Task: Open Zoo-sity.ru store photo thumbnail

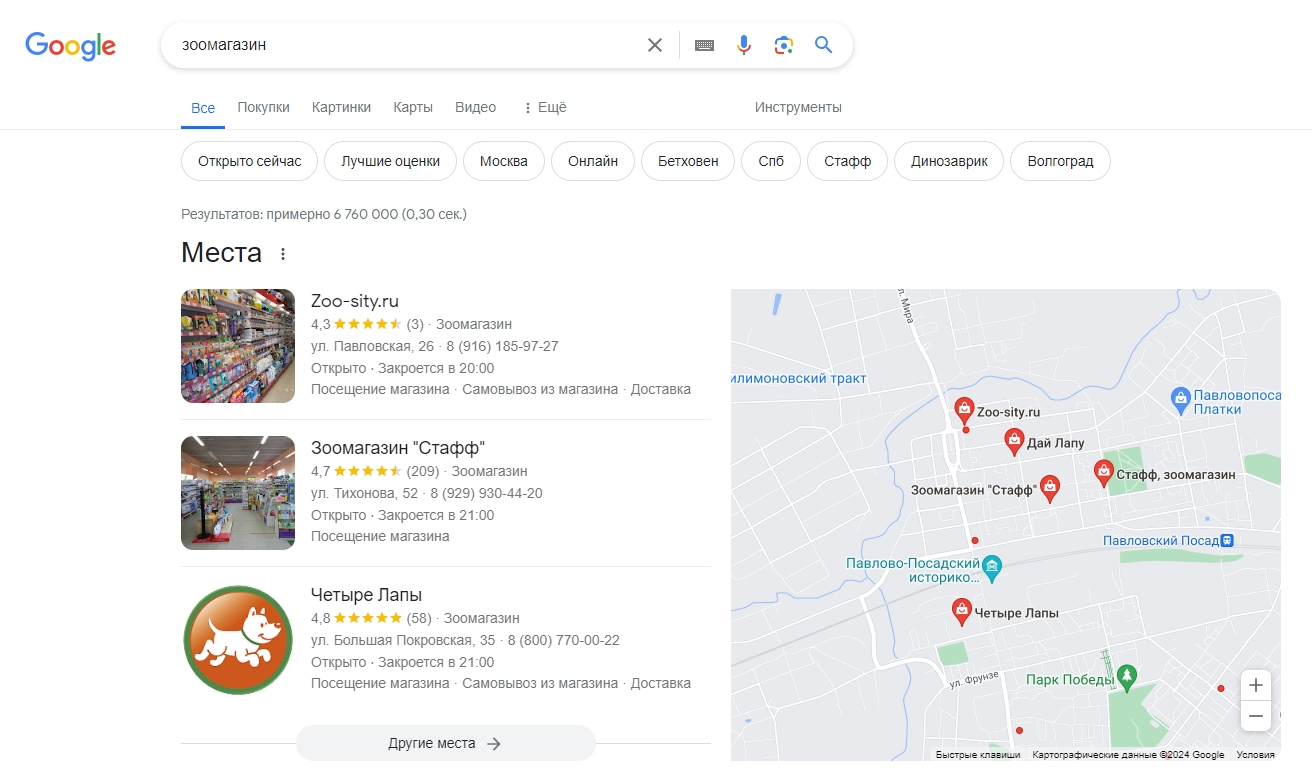Action: pos(238,346)
